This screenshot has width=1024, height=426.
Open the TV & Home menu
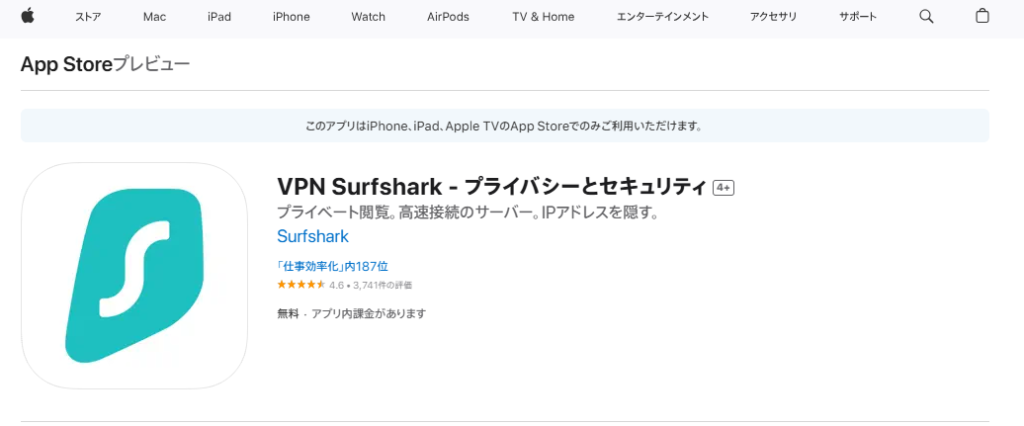point(543,17)
